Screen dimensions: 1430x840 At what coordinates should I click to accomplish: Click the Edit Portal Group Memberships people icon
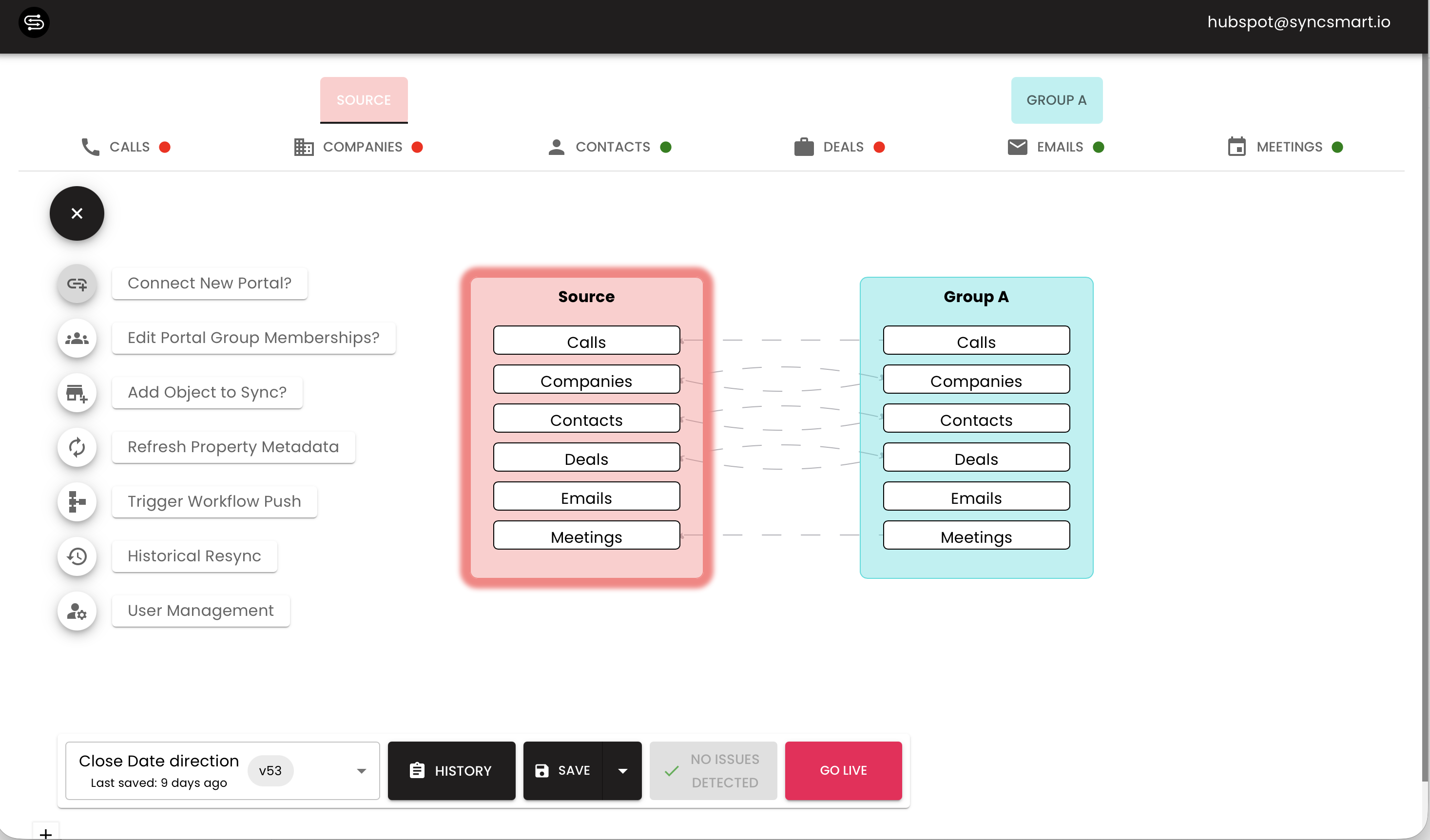click(77, 338)
